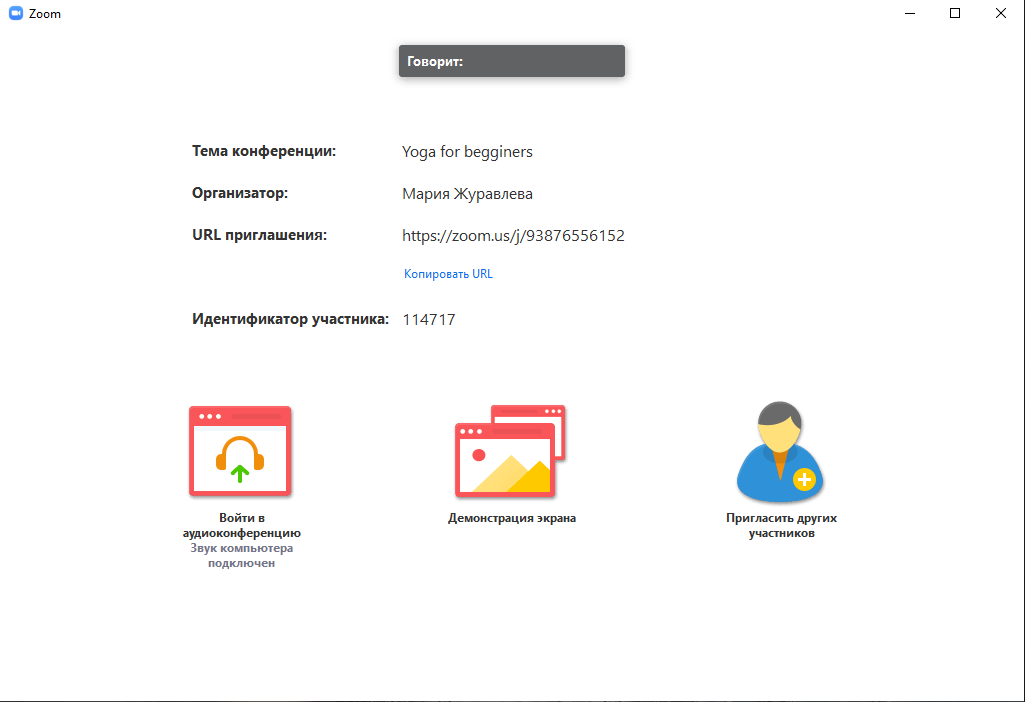Click the Организатор: label

pyautogui.click(x=240, y=193)
